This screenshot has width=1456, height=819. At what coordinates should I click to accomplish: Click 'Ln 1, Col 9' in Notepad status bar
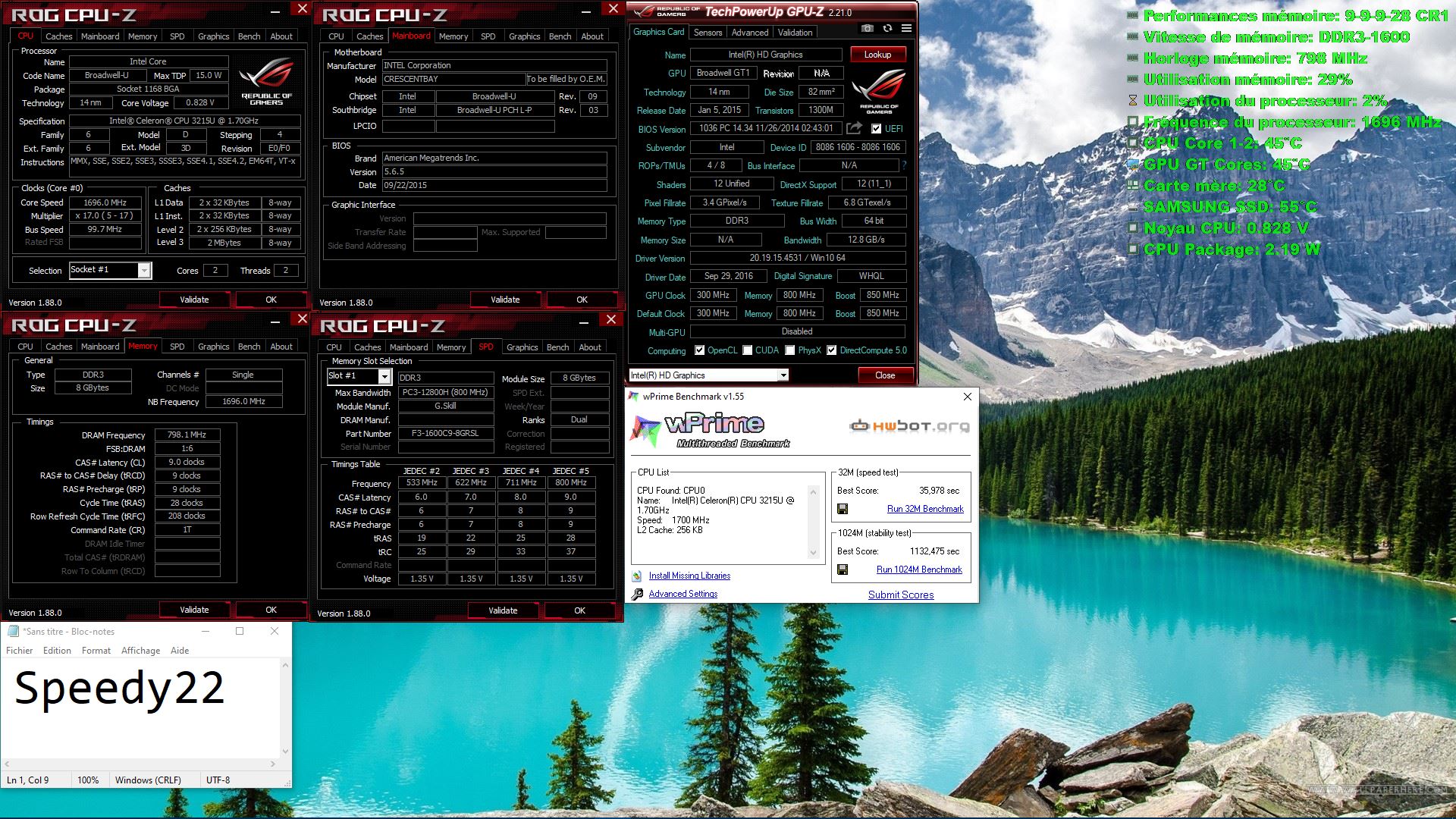[x=28, y=780]
